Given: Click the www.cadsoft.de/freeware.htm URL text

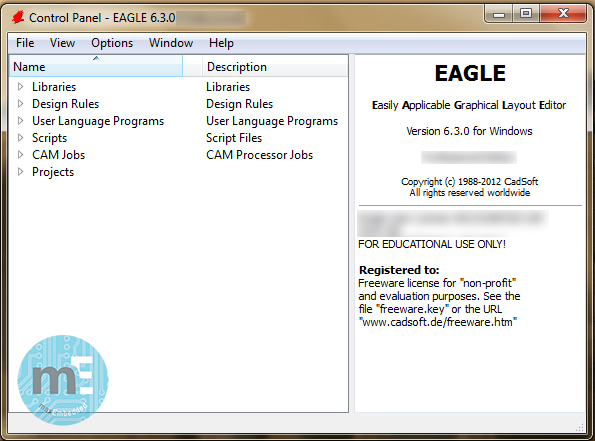Looking at the screenshot, I should tap(438, 322).
